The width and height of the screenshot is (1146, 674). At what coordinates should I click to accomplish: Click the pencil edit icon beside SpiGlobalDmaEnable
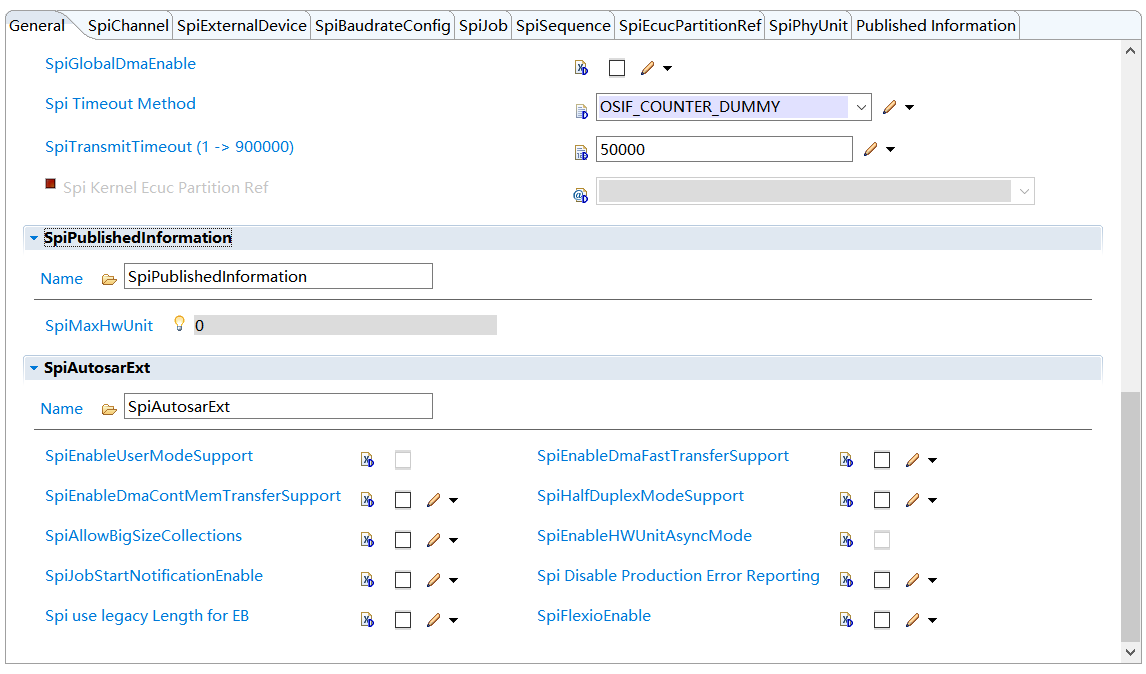(x=647, y=68)
